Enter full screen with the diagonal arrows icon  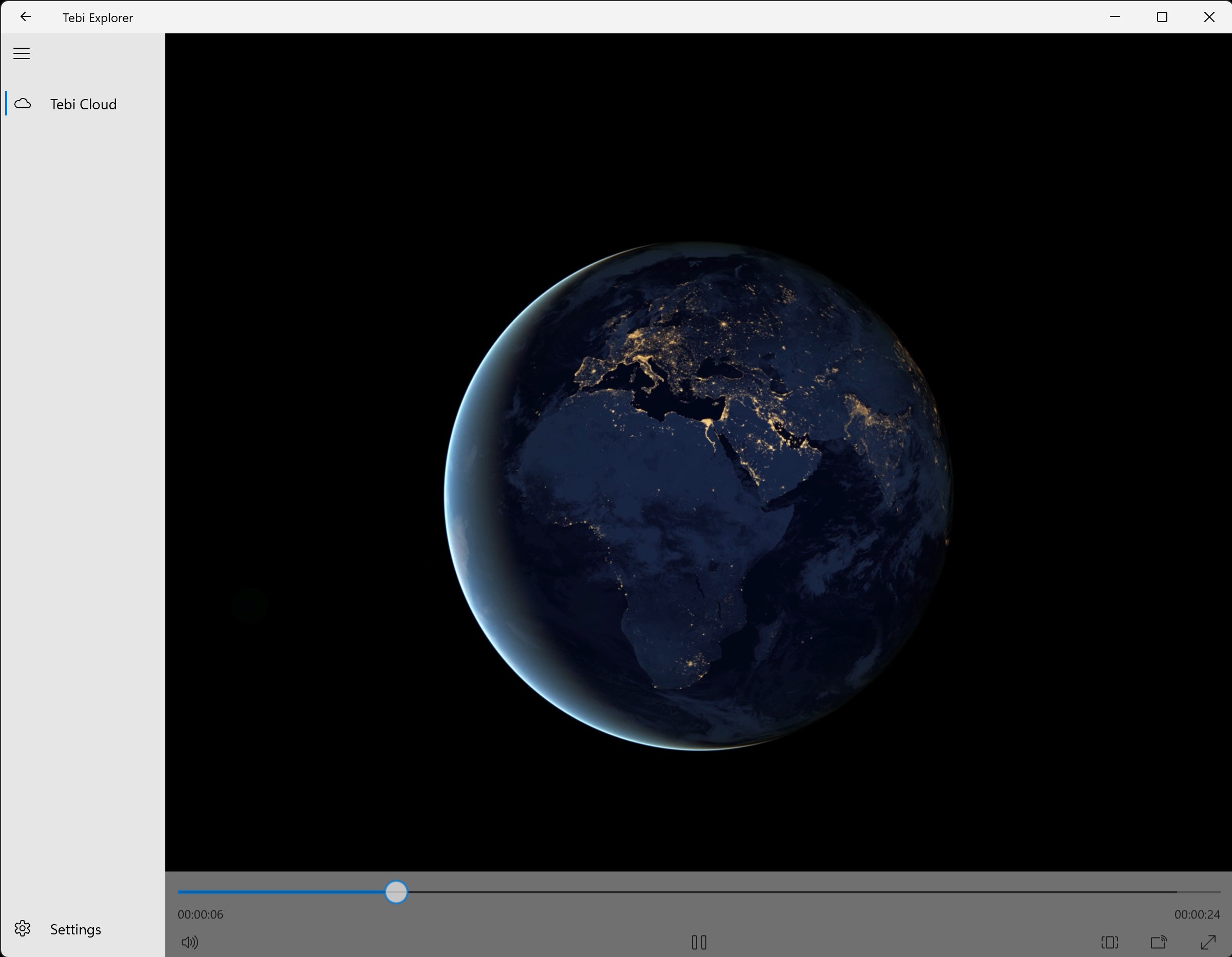point(1208,942)
